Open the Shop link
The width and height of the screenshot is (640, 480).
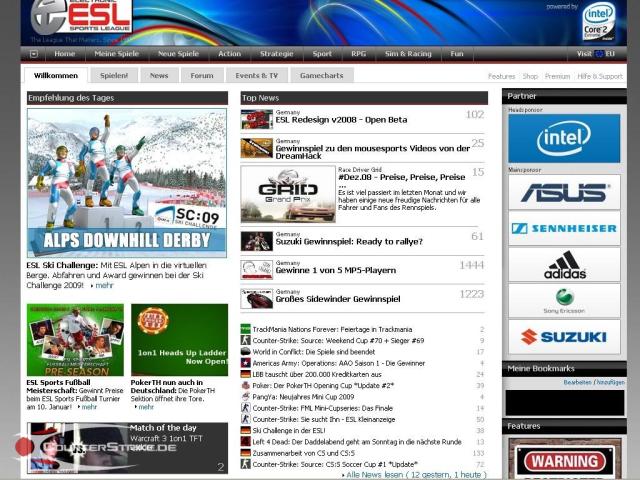coord(530,76)
